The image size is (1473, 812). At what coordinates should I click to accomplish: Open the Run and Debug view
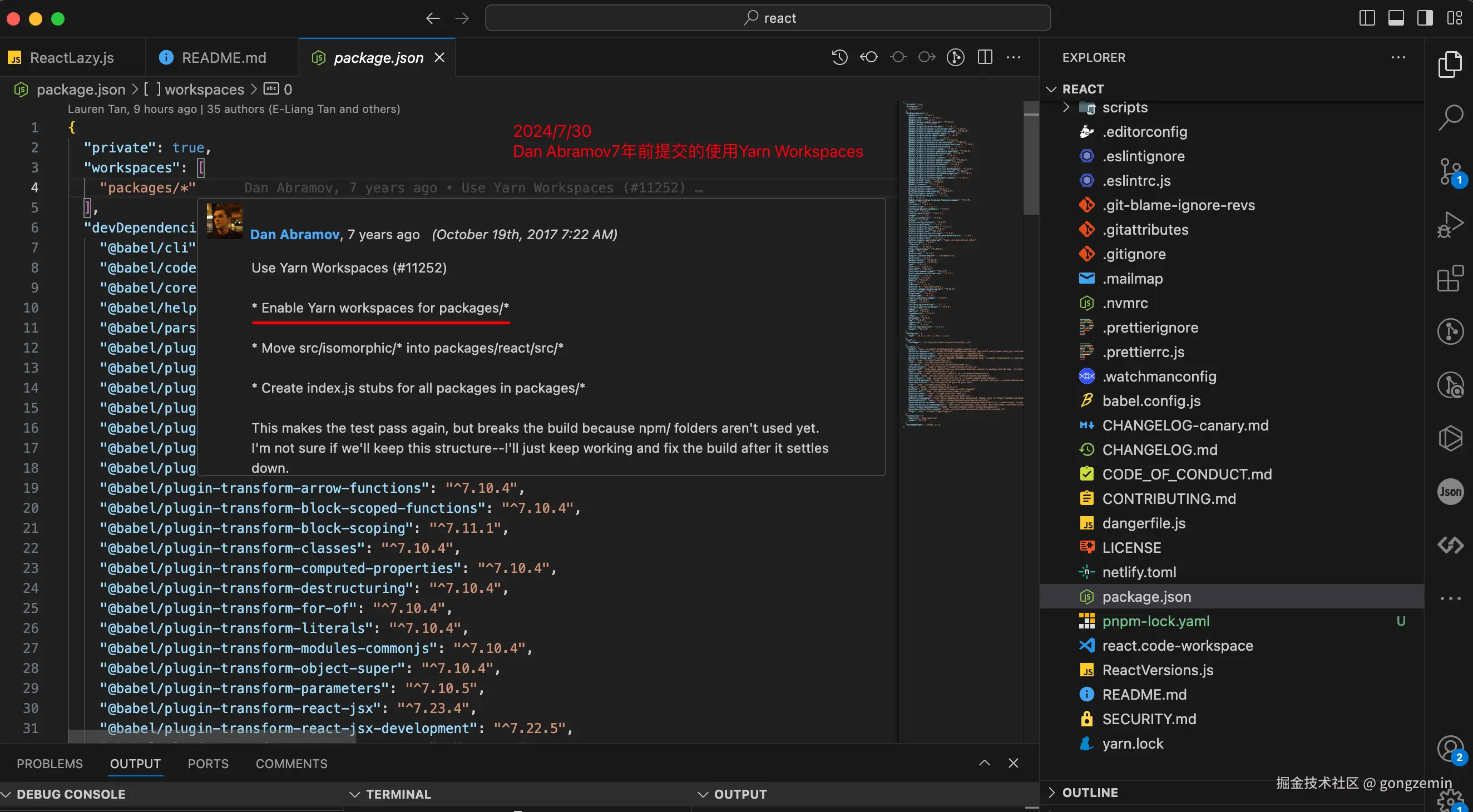click(1450, 224)
